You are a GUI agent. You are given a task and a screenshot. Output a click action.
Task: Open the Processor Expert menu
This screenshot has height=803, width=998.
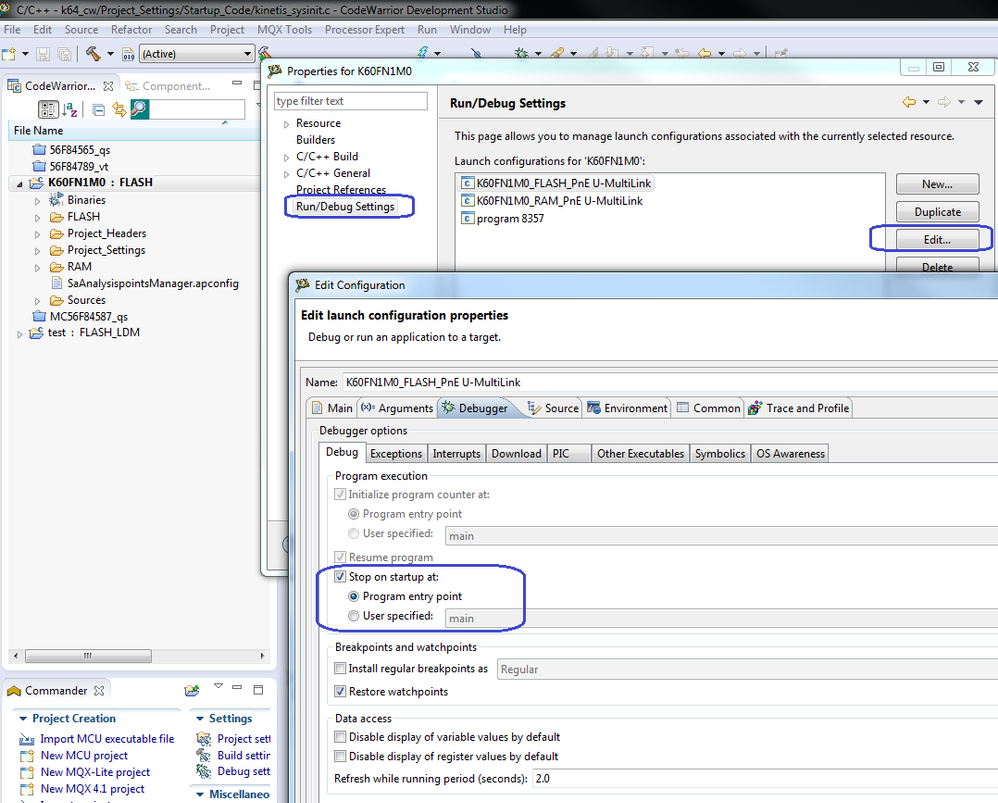pos(364,30)
